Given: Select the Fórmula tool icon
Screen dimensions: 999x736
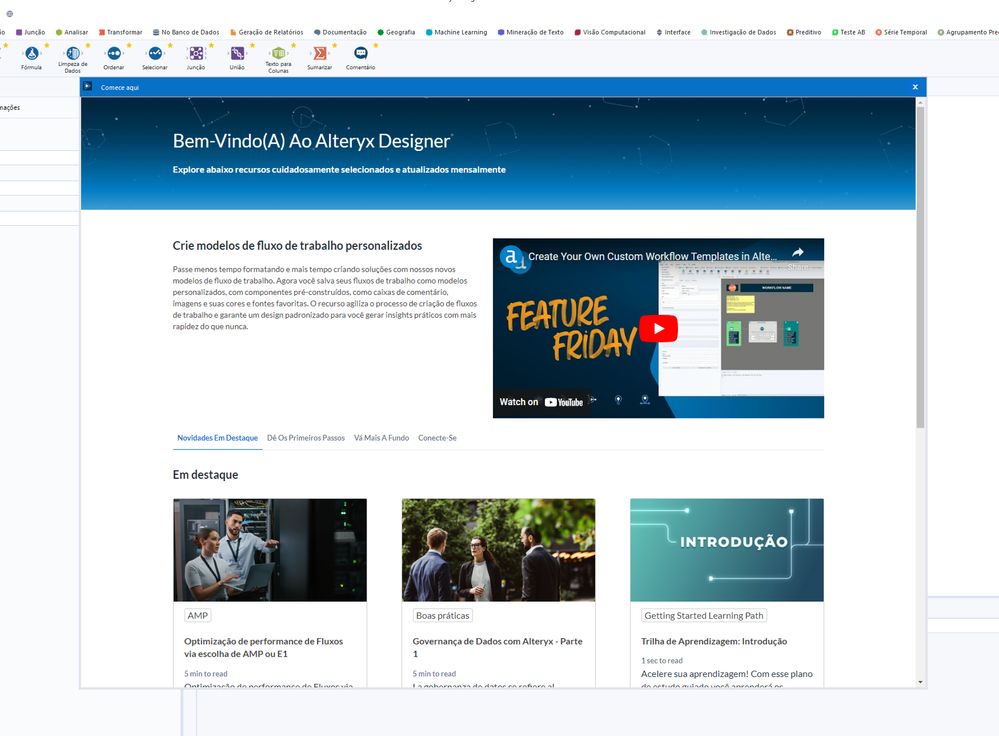Looking at the screenshot, I should (31, 54).
